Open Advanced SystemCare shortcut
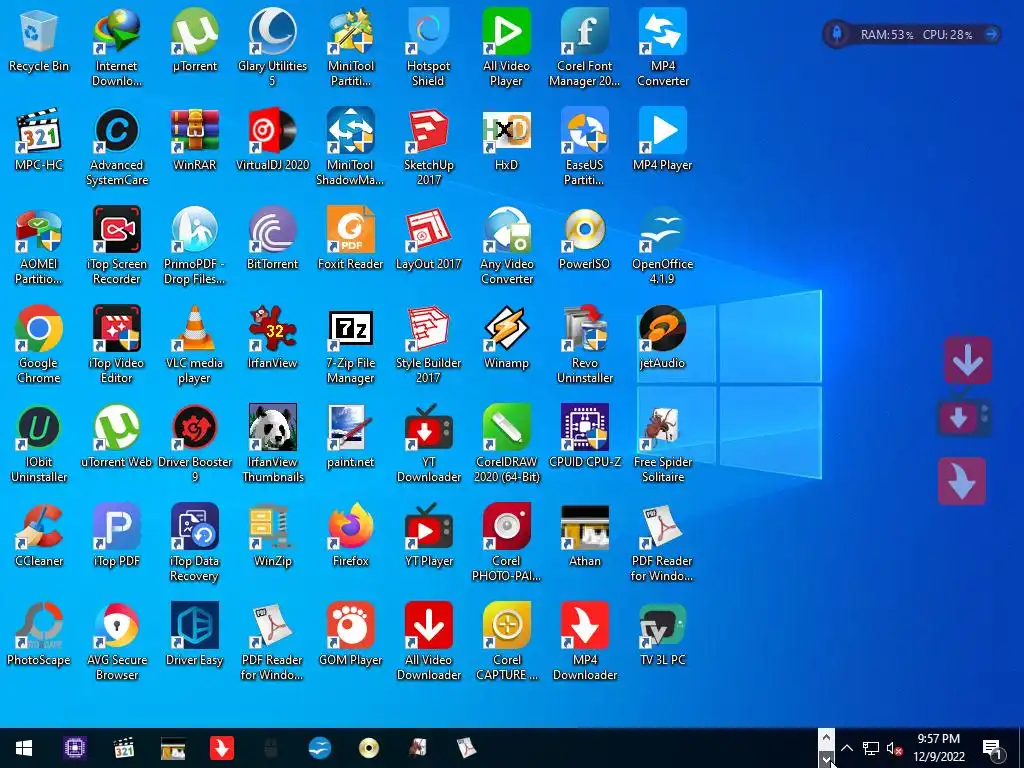The height and width of the screenshot is (768, 1024). coord(117,147)
